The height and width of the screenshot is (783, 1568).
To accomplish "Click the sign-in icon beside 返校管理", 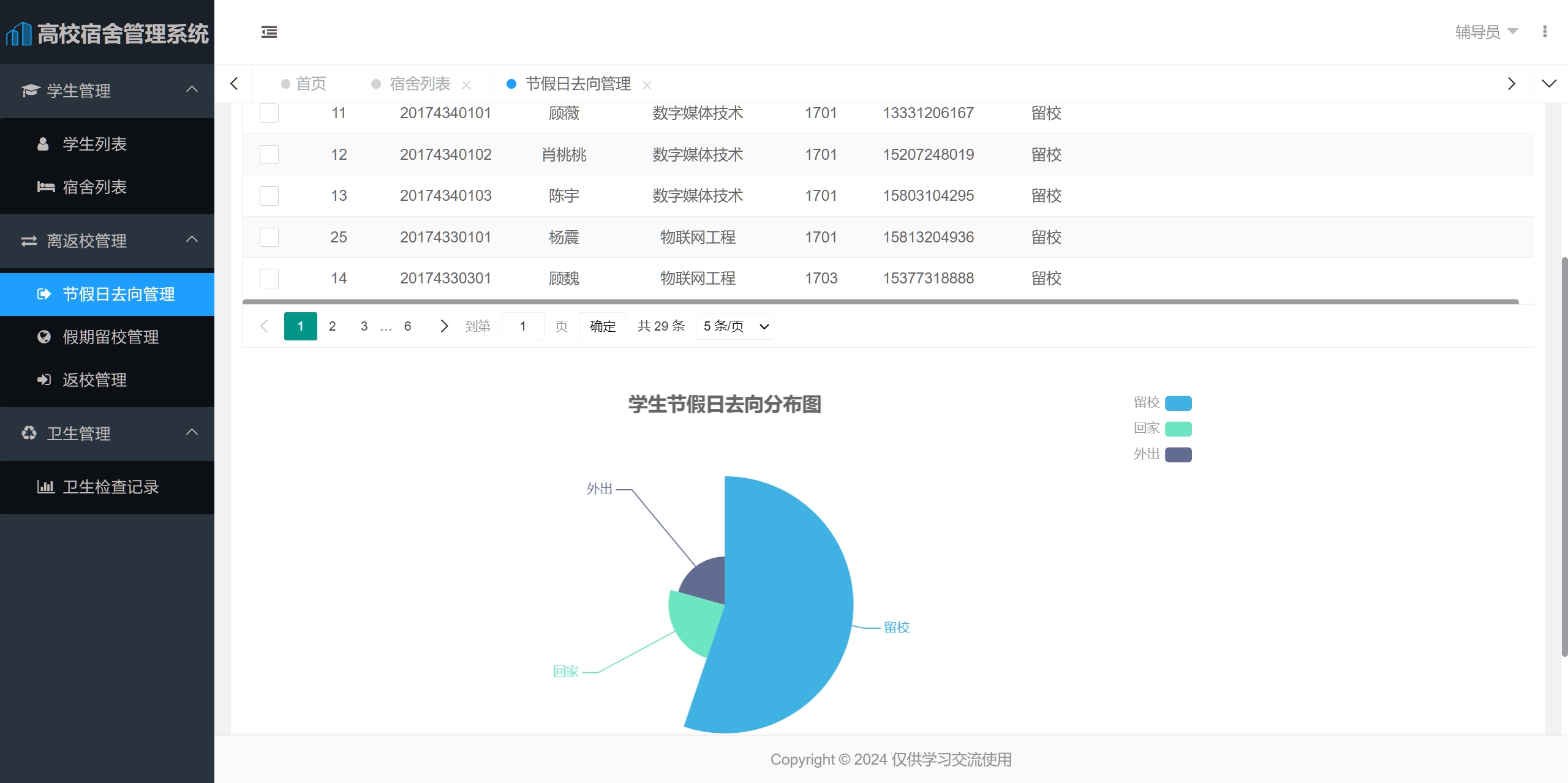I will tap(44, 380).
